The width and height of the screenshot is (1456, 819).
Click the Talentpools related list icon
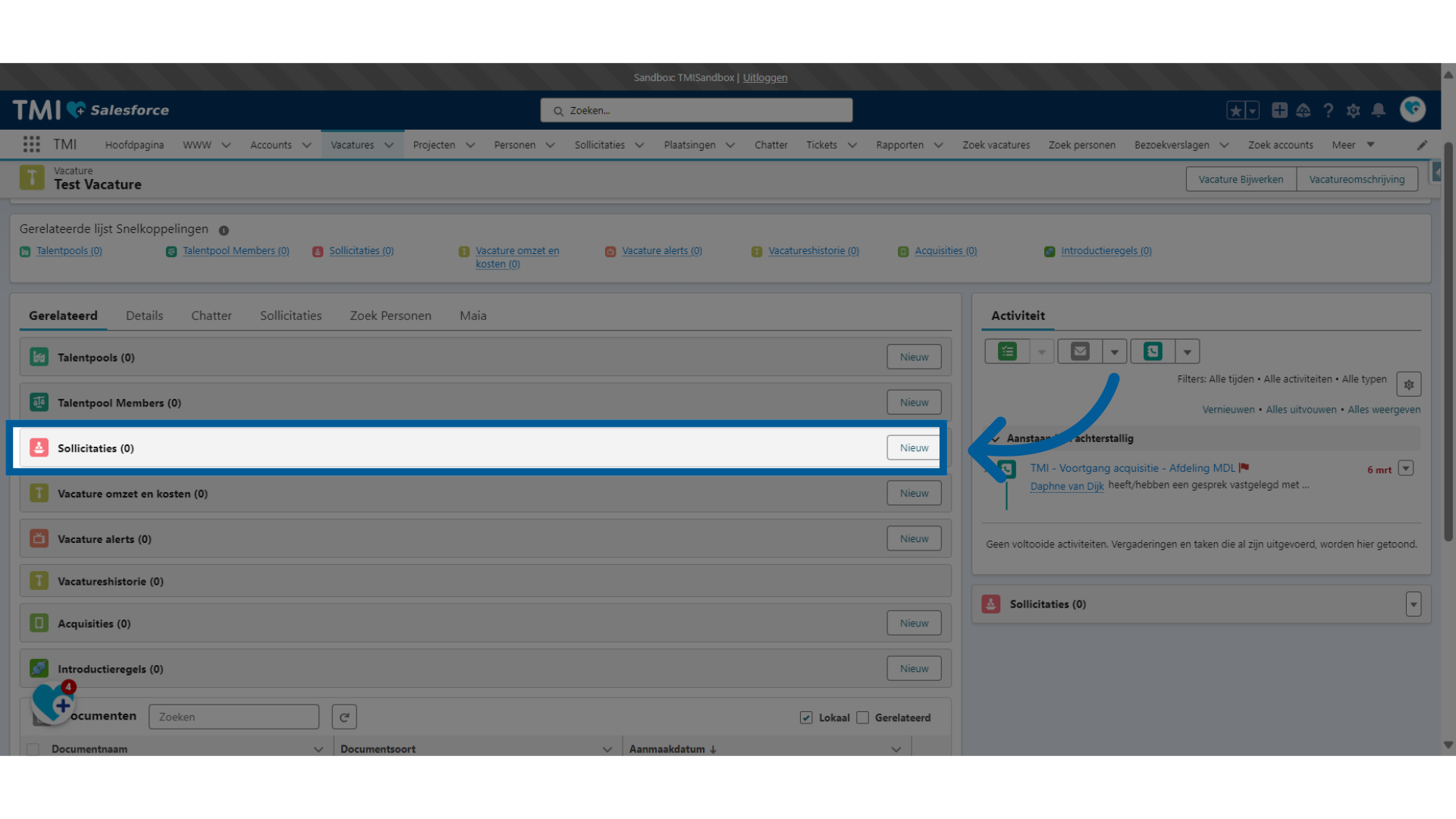pyautogui.click(x=40, y=357)
